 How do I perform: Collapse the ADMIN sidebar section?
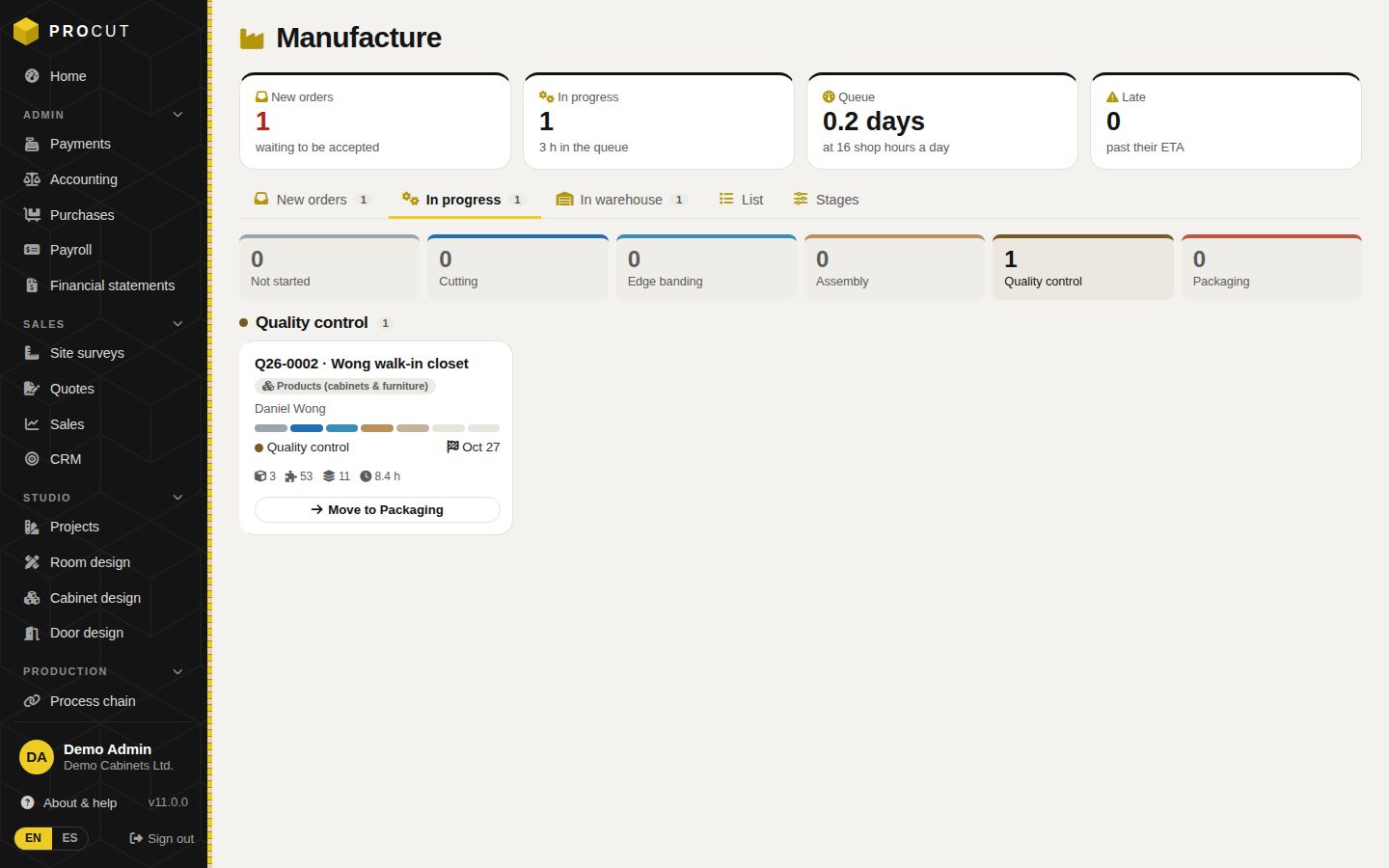(177, 115)
